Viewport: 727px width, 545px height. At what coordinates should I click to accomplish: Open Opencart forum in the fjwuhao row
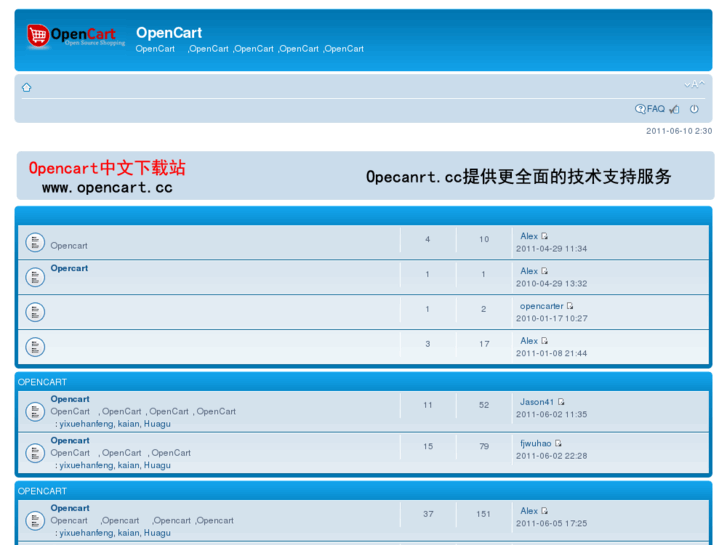[x=70, y=441]
